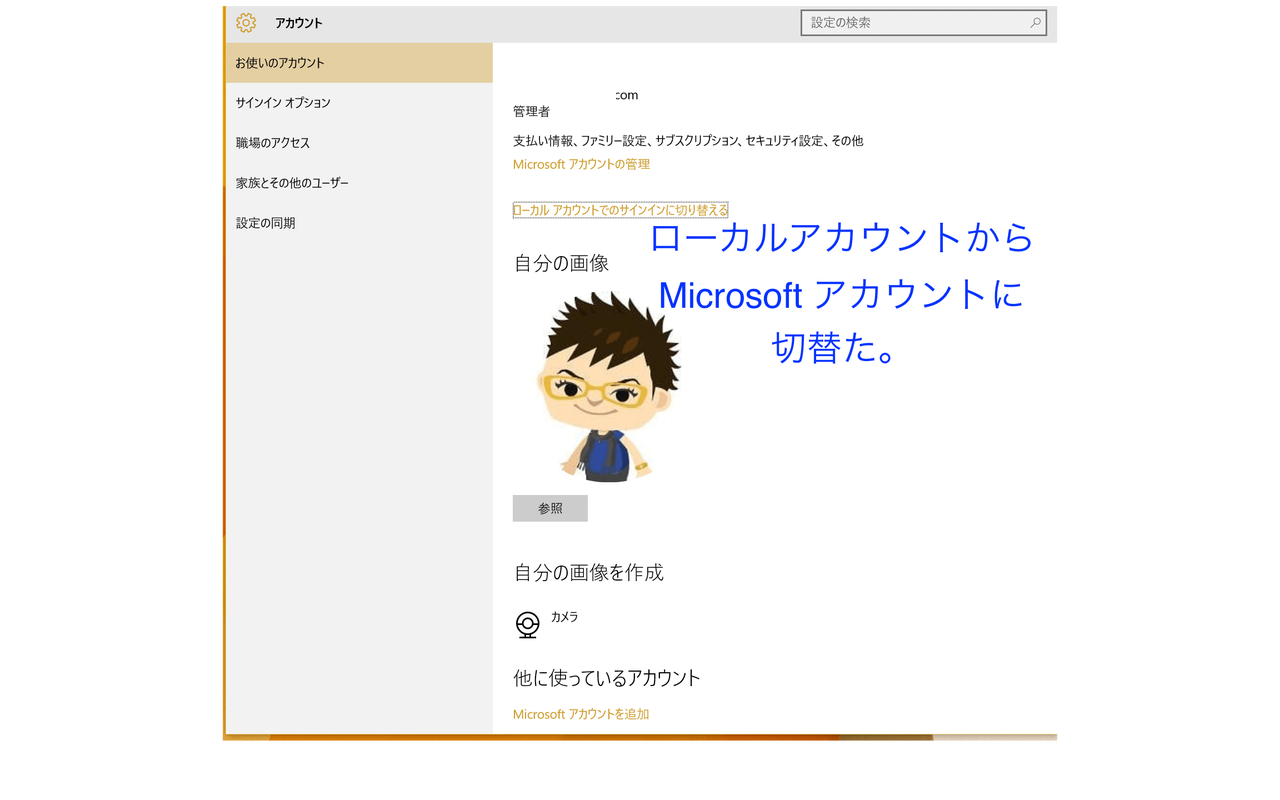
Task: Click the 自分の画像を作成 heading
Action: coord(588,573)
